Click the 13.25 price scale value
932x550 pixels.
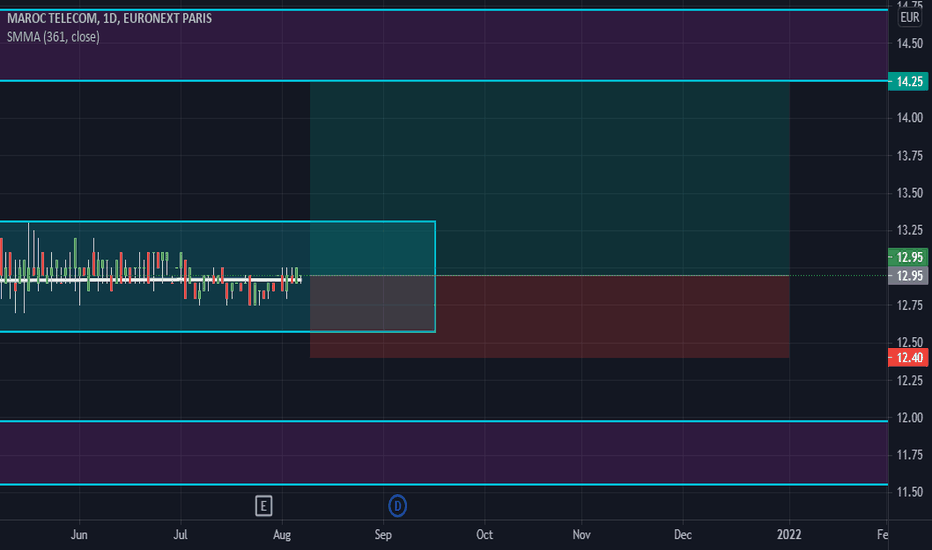pyautogui.click(x=909, y=230)
